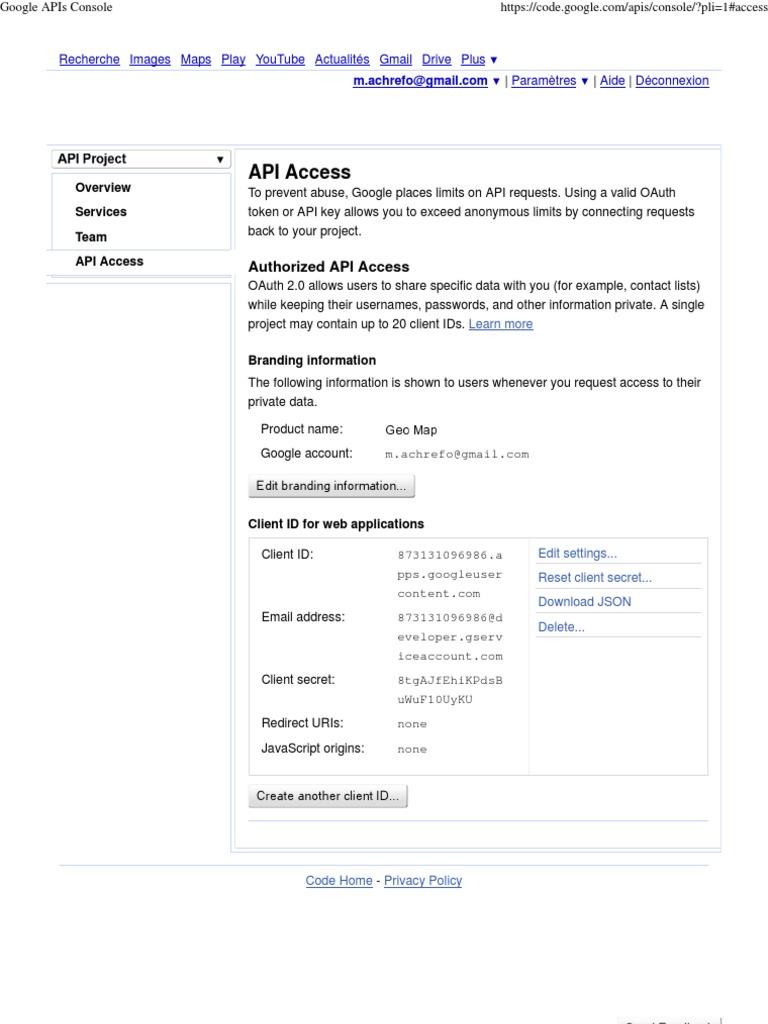Click the Google account email value in branding
768x1024 pixels.
(457, 455)
